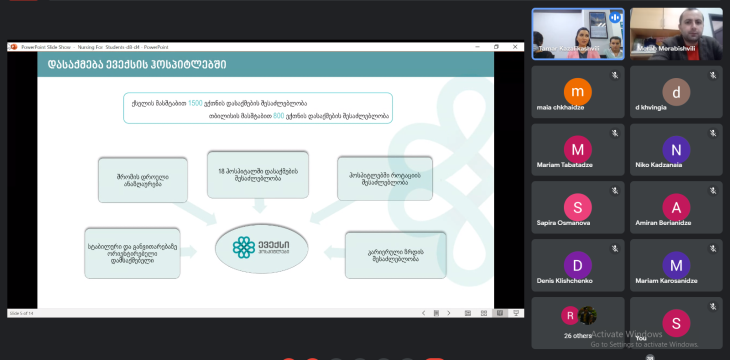This screenshot has width=730, height=360.
Task: Start Slide Show from status bar icon
Action: [x=516, y=313]
